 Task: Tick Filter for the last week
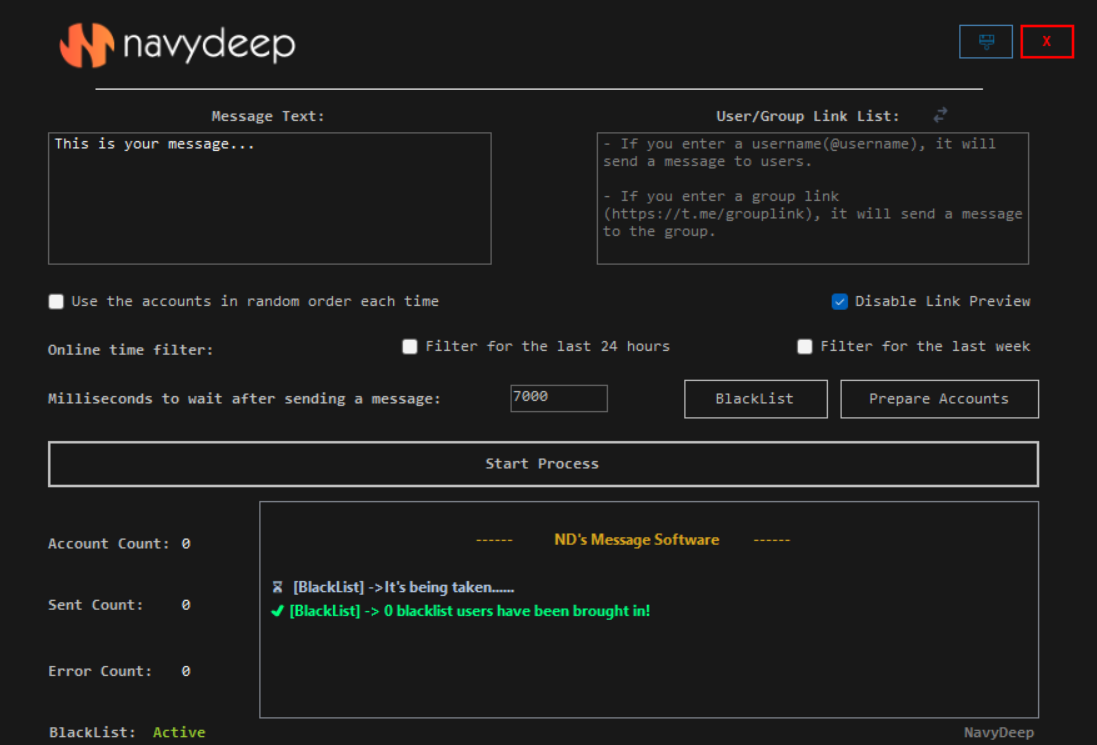(805, 346)
